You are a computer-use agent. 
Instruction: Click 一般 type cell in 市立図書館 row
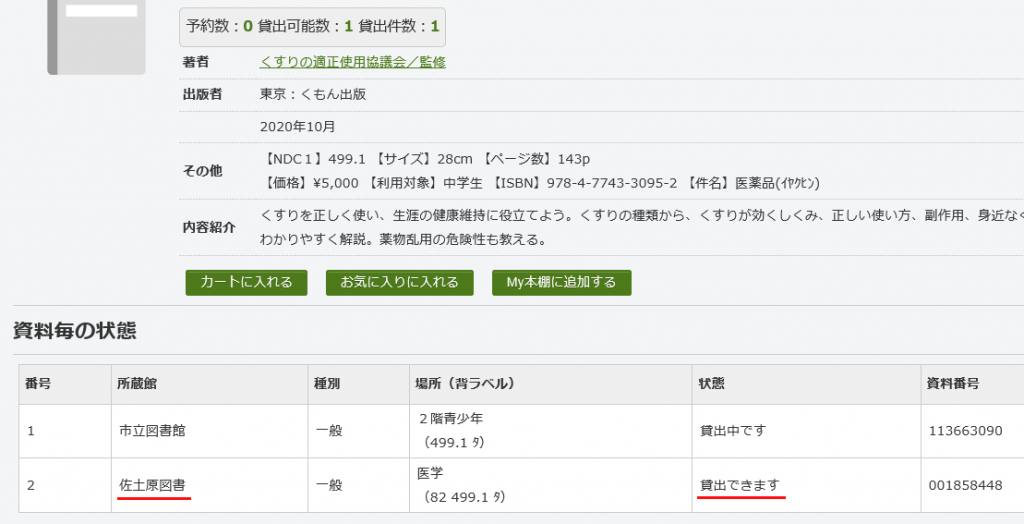tap(359, 431)
